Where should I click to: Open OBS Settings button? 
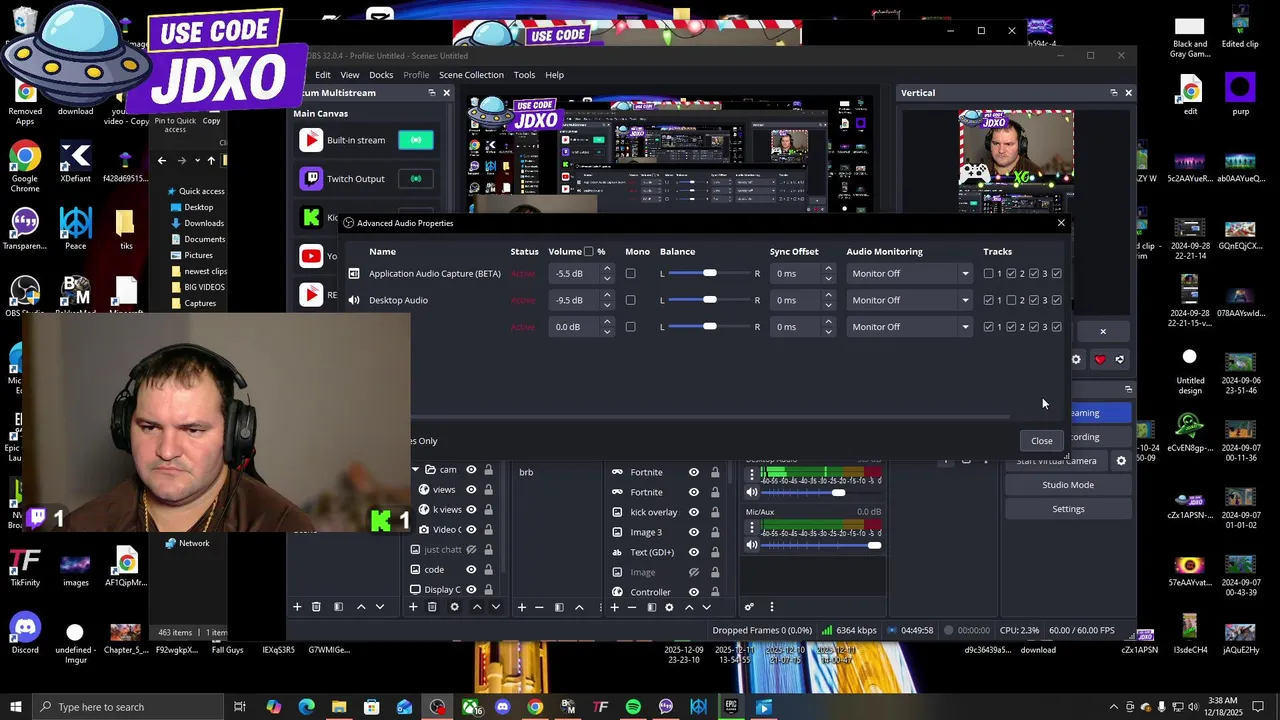1068,509
